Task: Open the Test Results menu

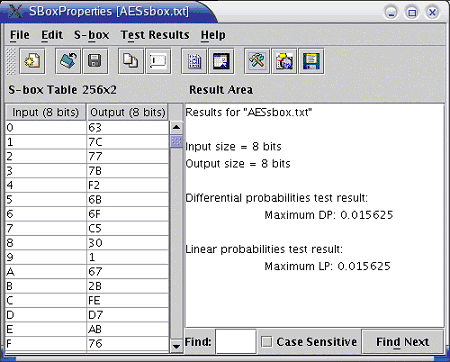Action: [x=155, y=35]
